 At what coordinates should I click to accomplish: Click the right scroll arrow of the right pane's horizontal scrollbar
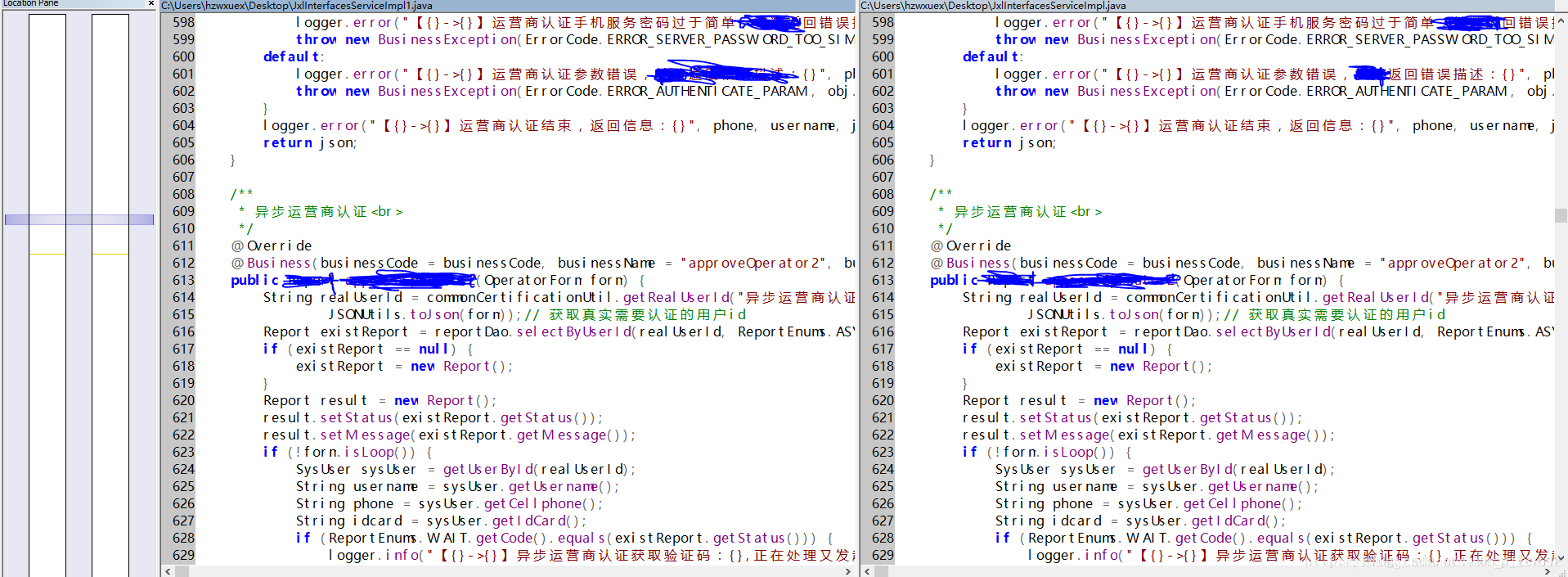click(x=1547, y=571)
